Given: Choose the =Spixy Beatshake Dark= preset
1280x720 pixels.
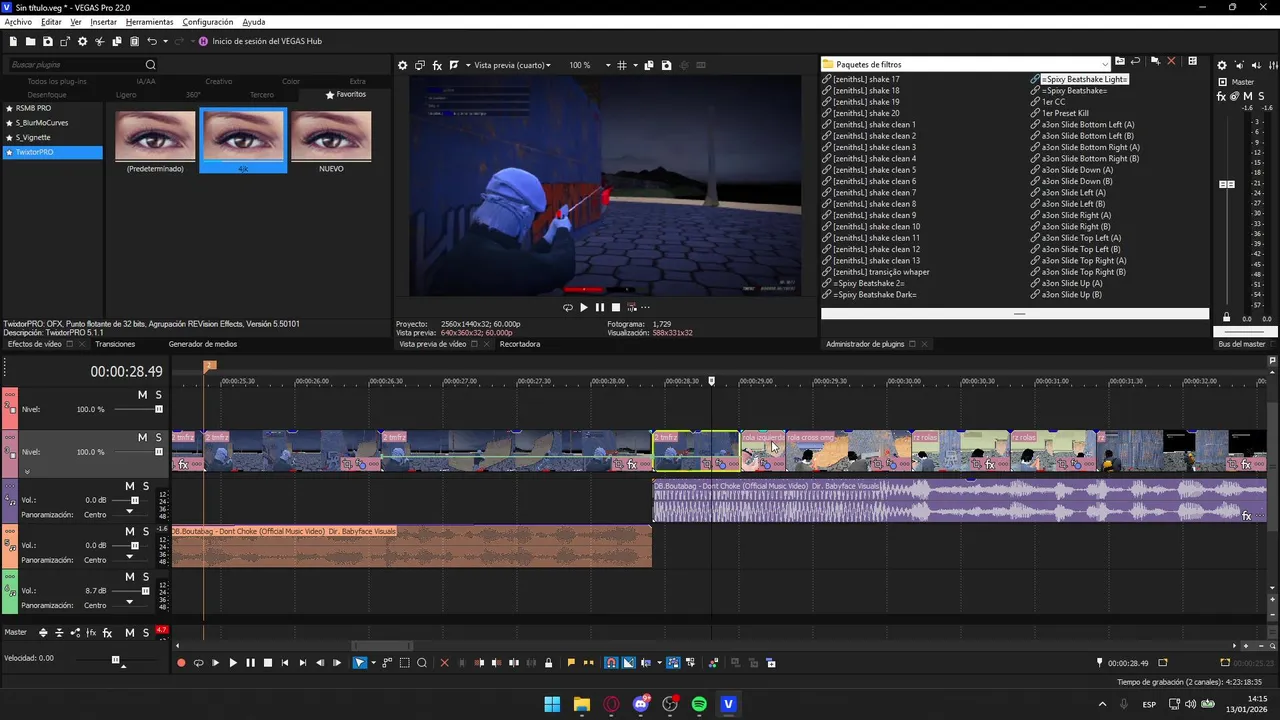Looking at the screenshot, I should 875,295.
